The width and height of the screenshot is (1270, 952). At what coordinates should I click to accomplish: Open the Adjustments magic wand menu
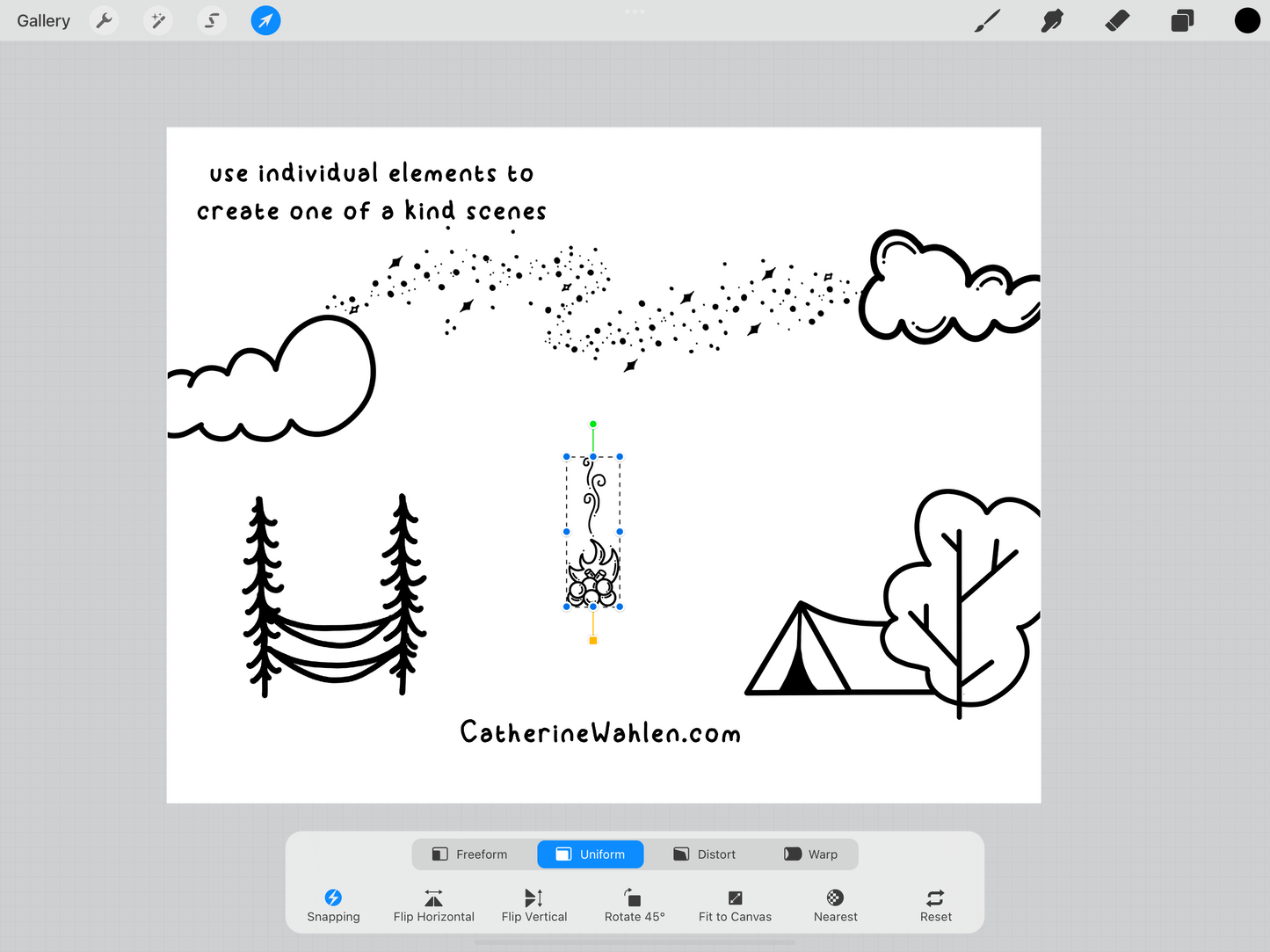[x=158, y=20]
